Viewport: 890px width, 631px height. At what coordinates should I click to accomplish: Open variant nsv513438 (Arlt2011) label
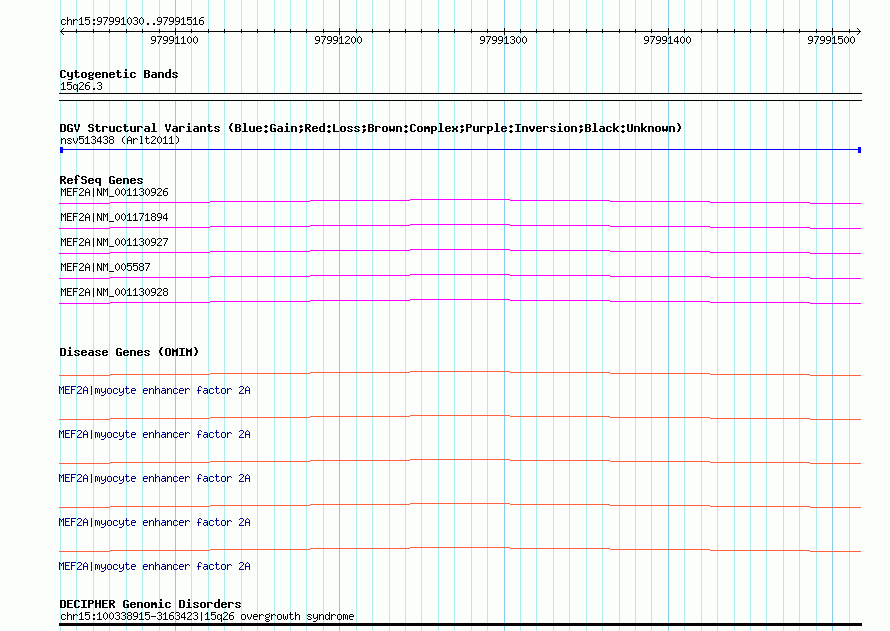(x=120, y=140)
